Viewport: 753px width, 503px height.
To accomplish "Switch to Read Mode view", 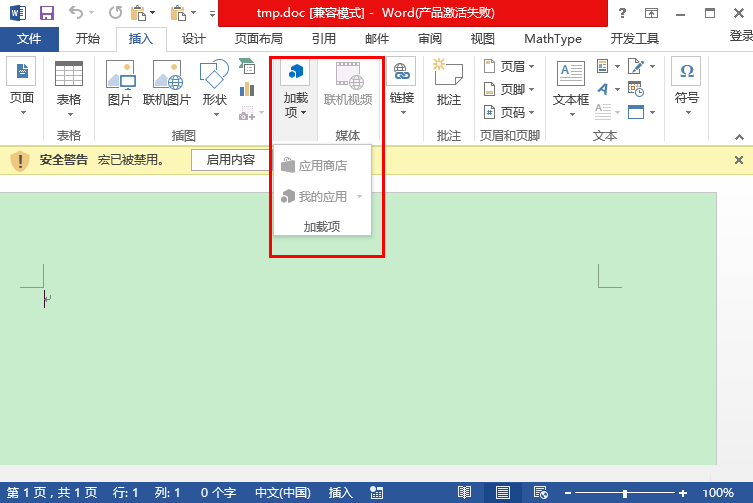I will point(464,492).
